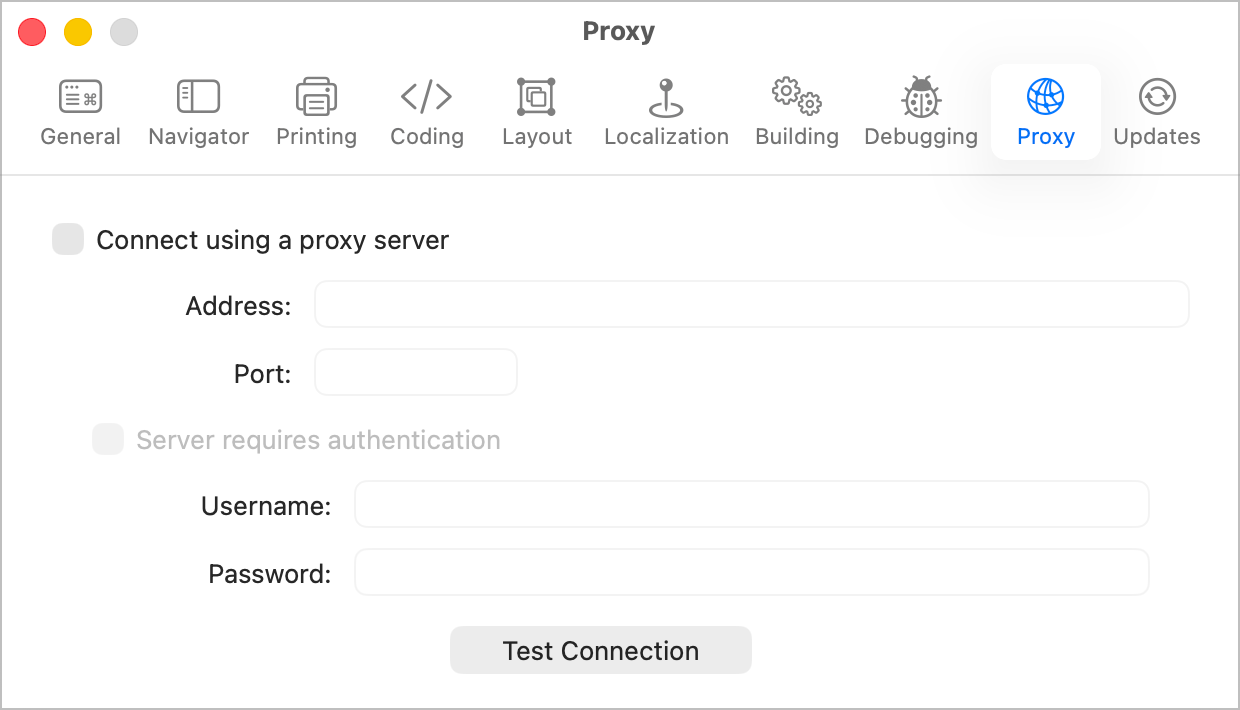Enable connect using a proxy server
The width and height of the screenshot is (1240, 710).
(67, 239)
